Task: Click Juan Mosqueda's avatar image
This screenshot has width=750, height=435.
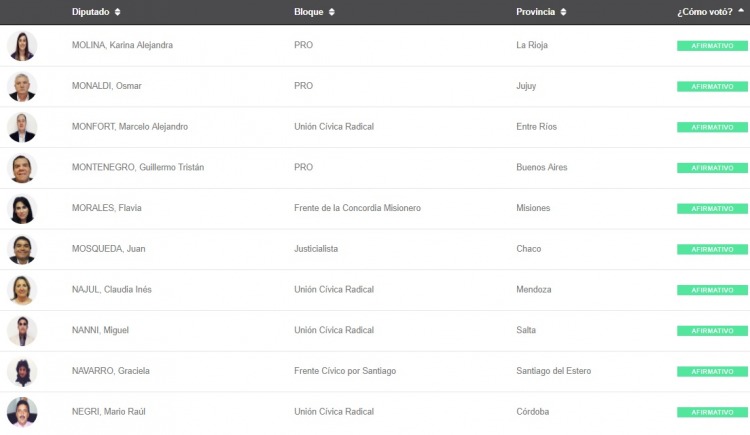Action: tap(22, 249)
